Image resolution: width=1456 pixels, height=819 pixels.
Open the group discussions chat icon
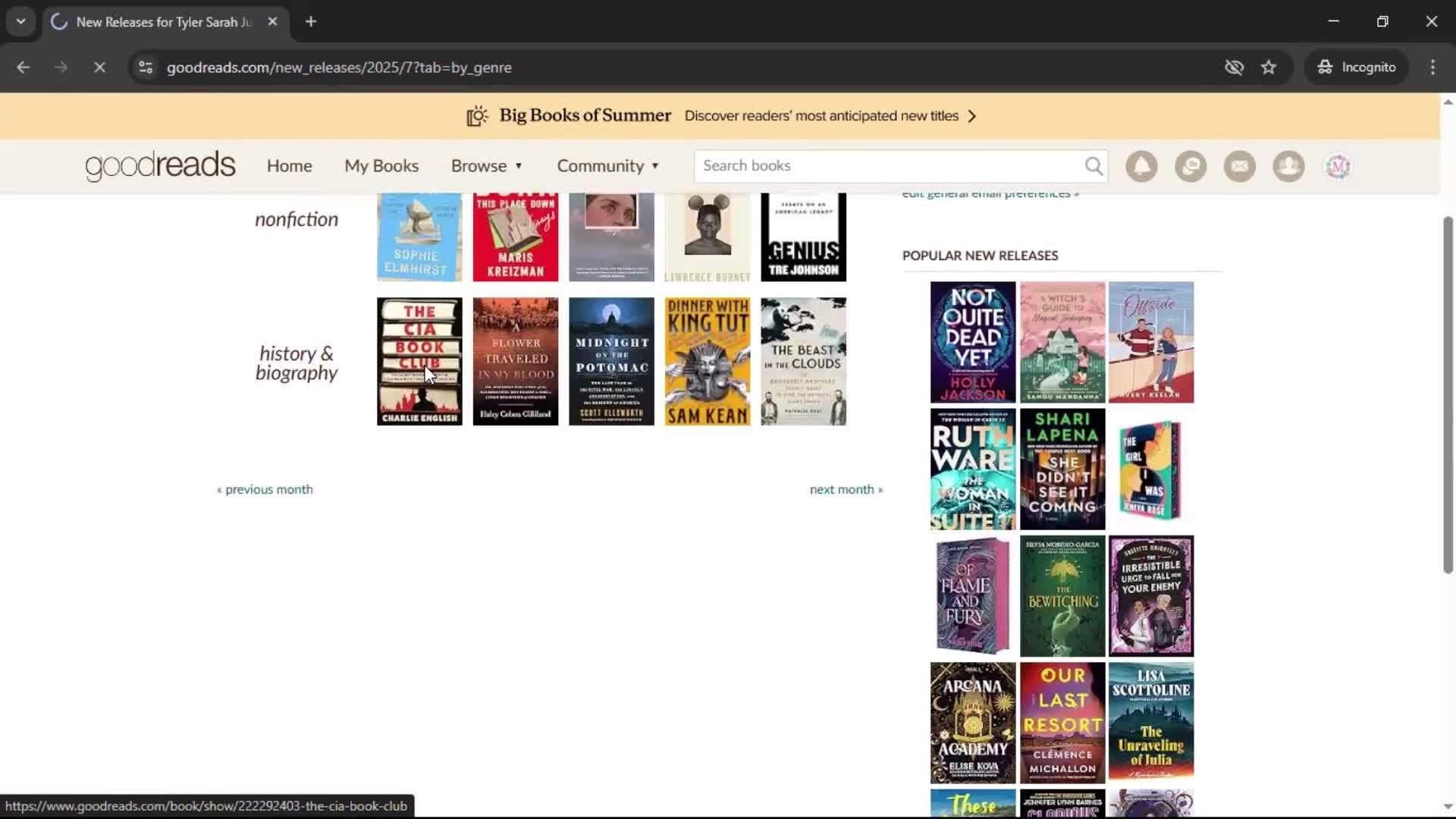coord(1191,166)
